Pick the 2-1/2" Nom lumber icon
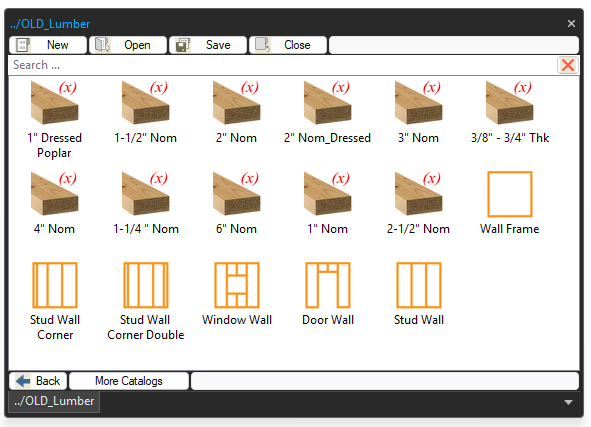Image resolution: width=591 pixels, height=427 pixels. (x=418, y=193)
